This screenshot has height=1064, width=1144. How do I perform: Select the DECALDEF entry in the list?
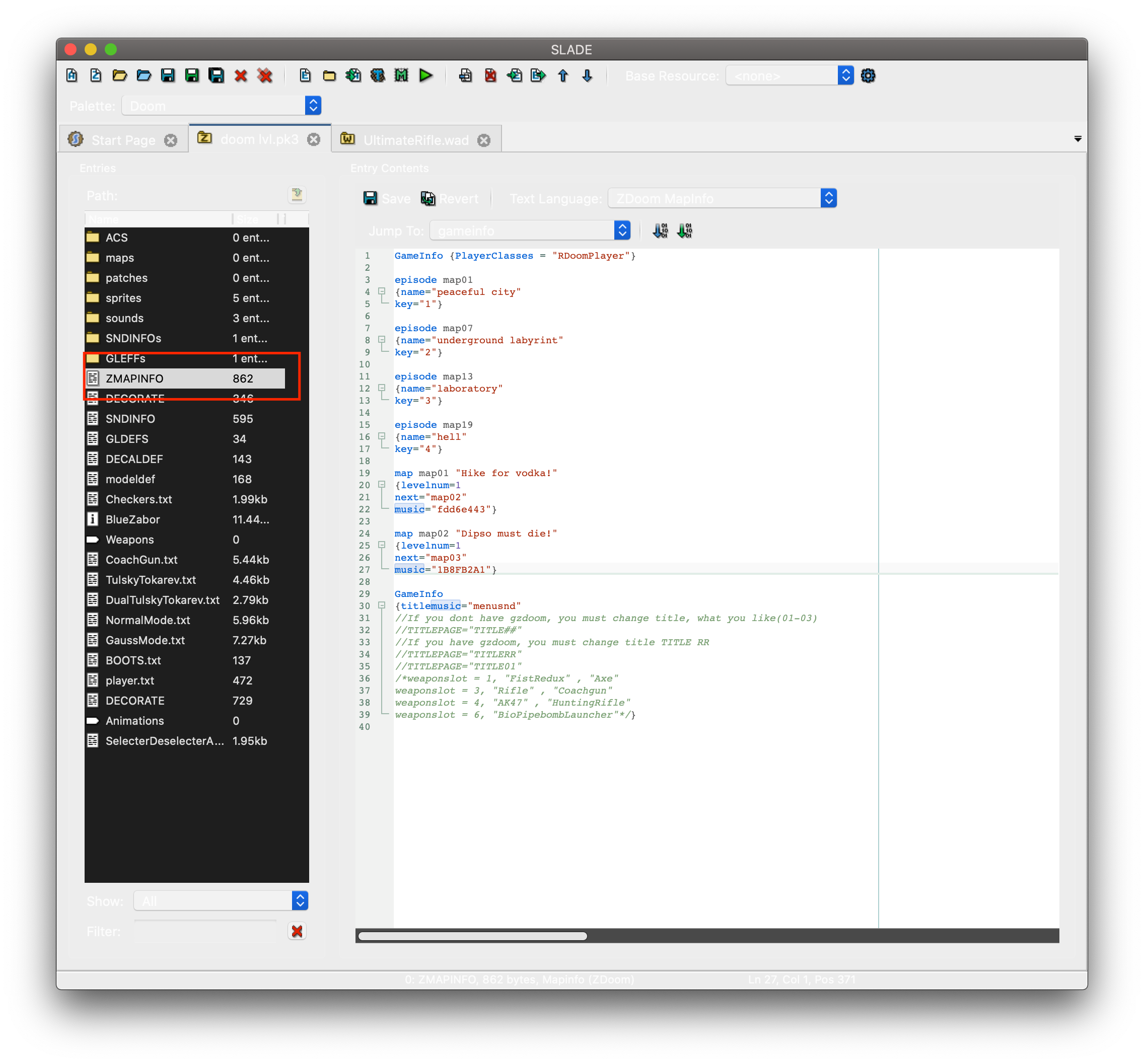point(134,459)
